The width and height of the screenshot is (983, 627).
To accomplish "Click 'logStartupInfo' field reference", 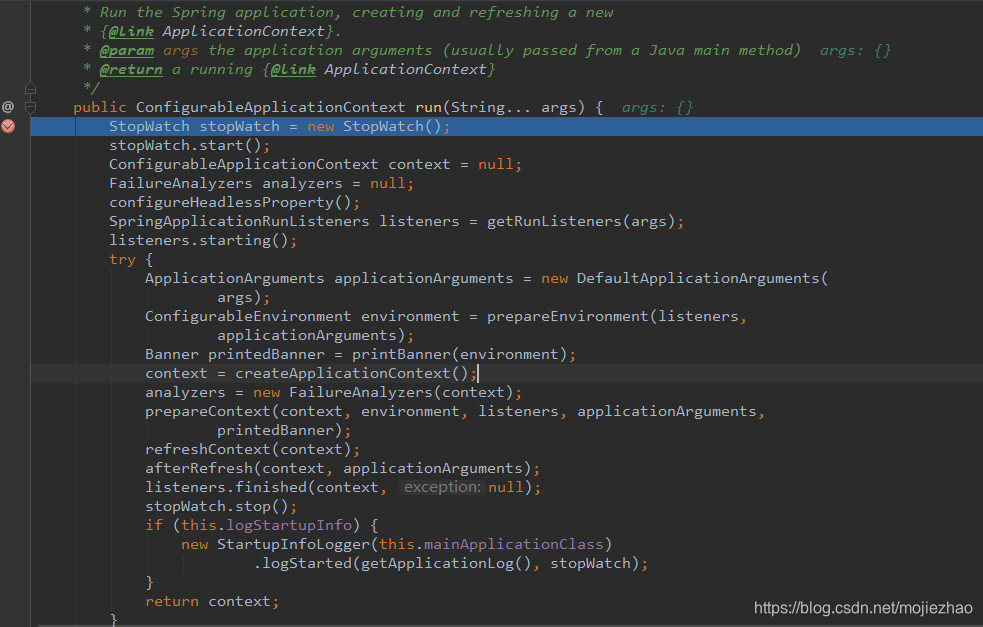I will 289,525.
